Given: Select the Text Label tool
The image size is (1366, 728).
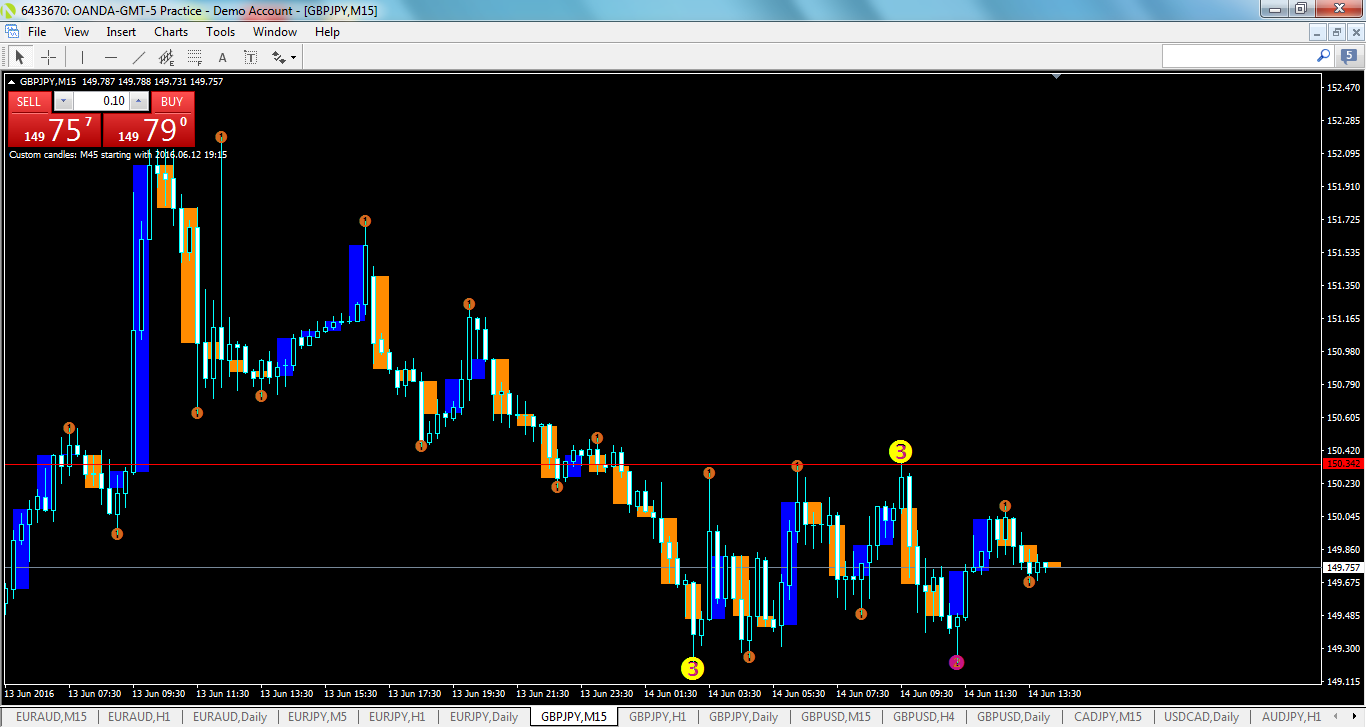Looking at the screenshot, I should (x=250, y=57).
